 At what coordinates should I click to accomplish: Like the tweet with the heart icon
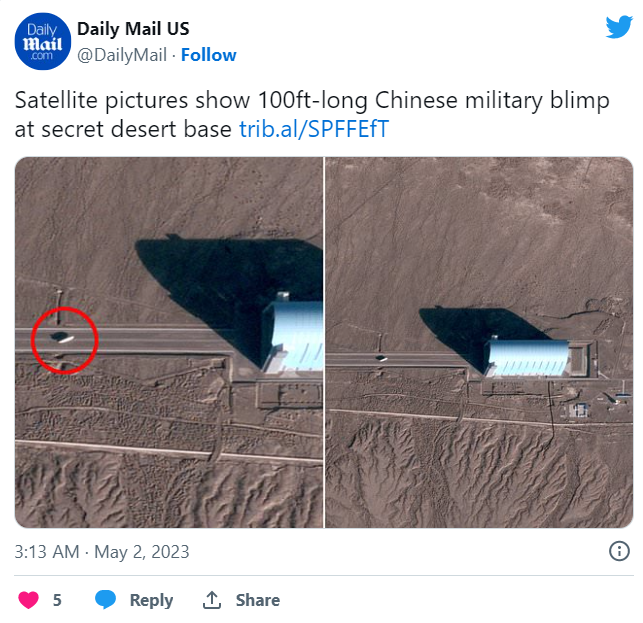[x=29, y=600]
